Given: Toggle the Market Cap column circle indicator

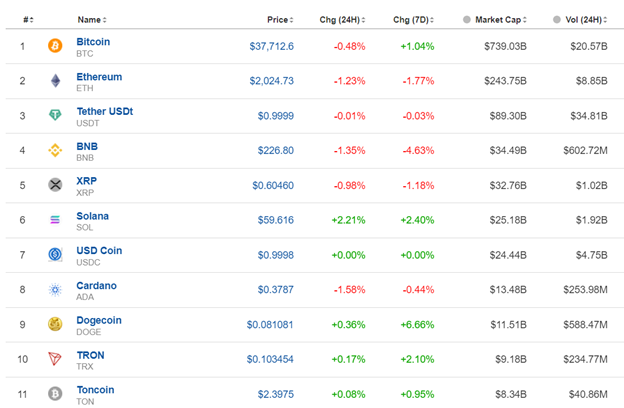Looking at the screenshot, I should [467, 20].
